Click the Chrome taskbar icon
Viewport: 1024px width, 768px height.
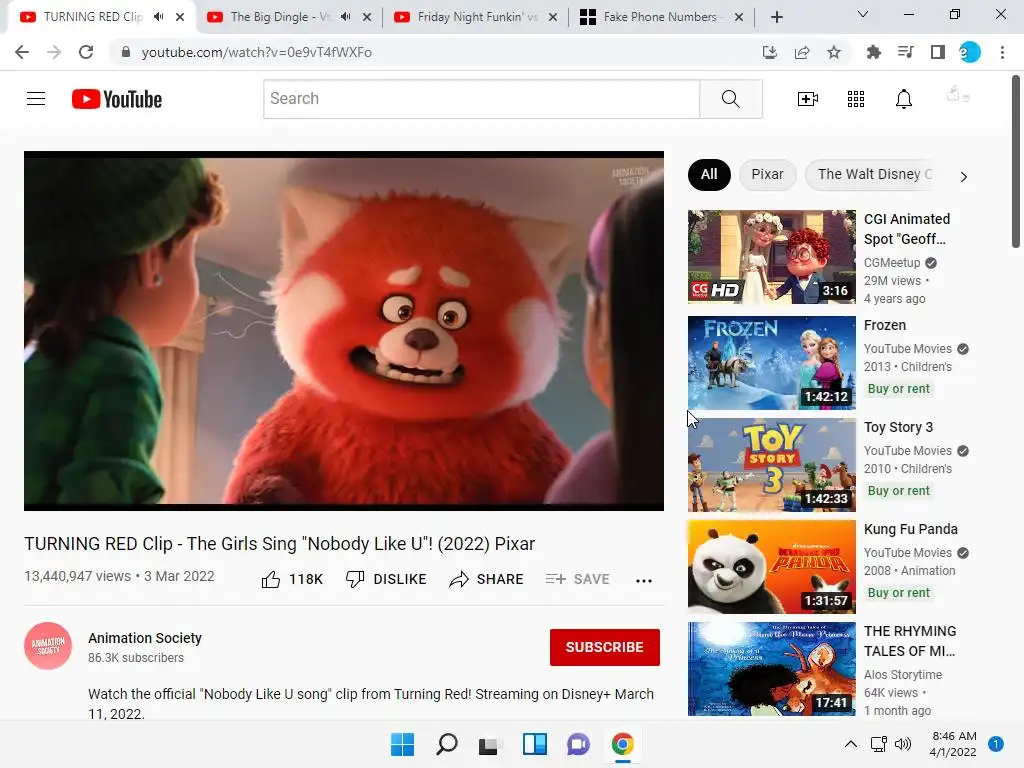[x=622, y=744]
